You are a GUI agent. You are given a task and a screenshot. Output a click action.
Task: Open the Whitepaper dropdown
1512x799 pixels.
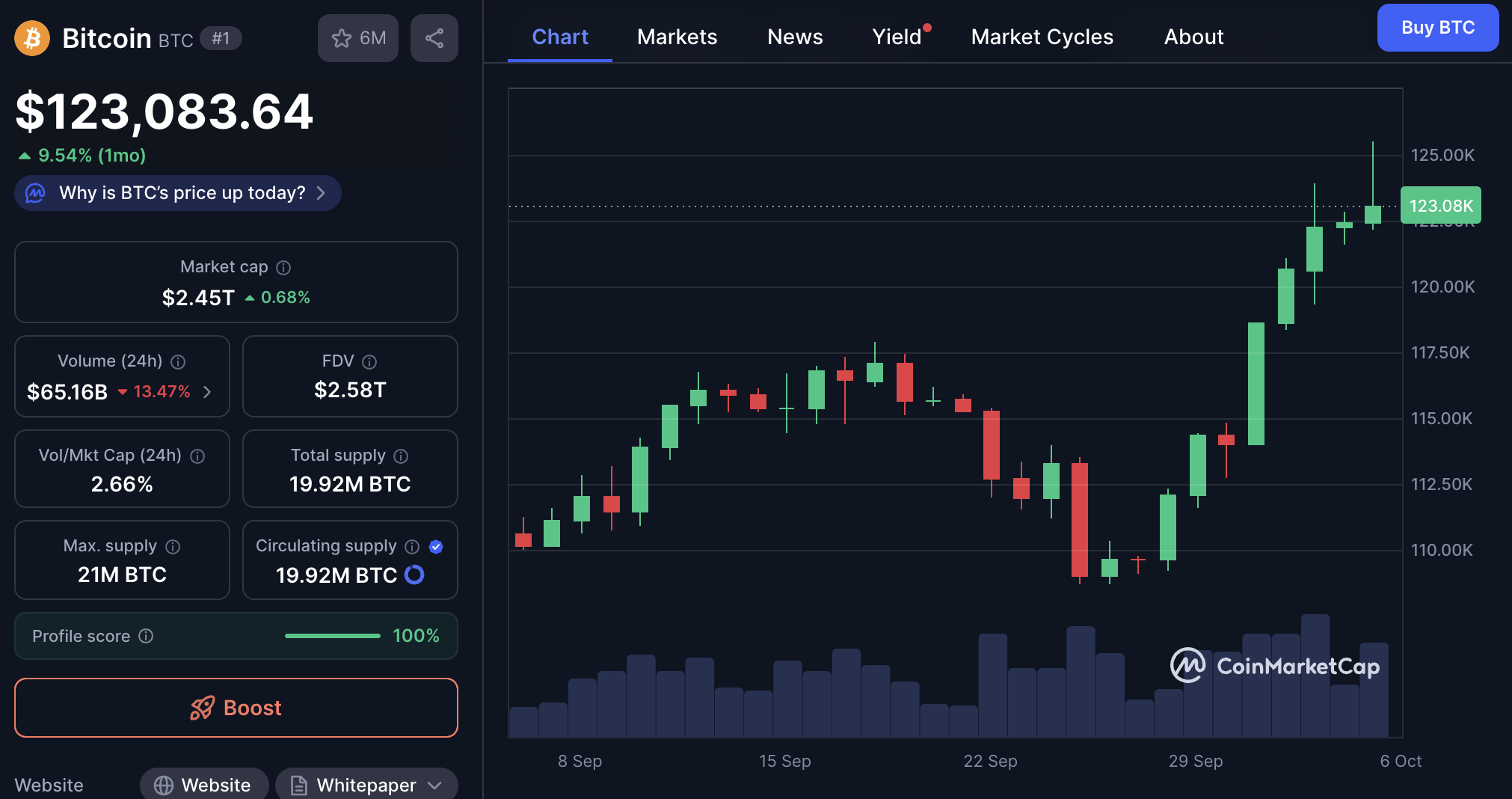click(x=366, y=785)
